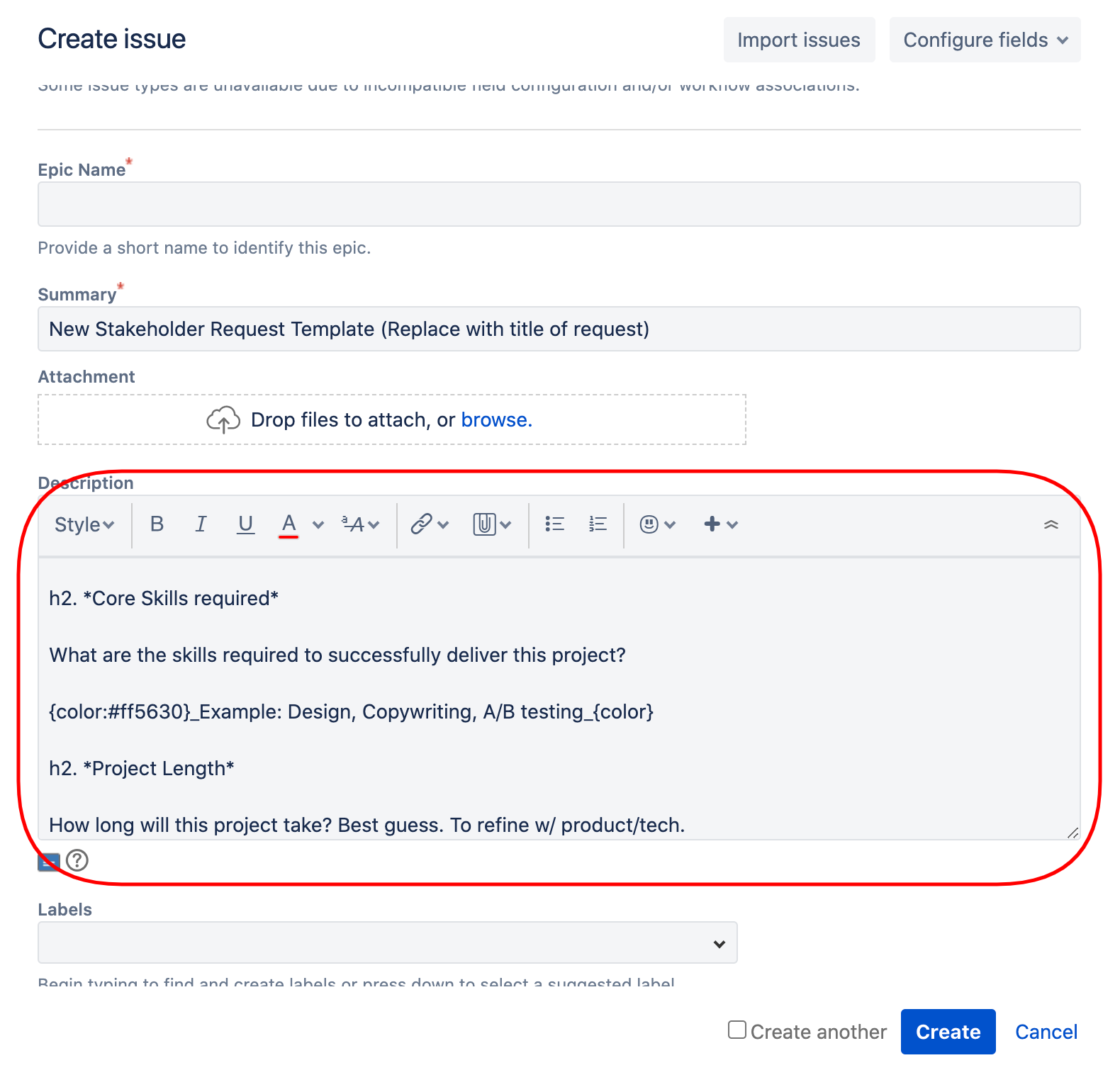Click the '{color:#ff5630}_Example' line
Screen dimensions: 1120x1070
[352, 712]
